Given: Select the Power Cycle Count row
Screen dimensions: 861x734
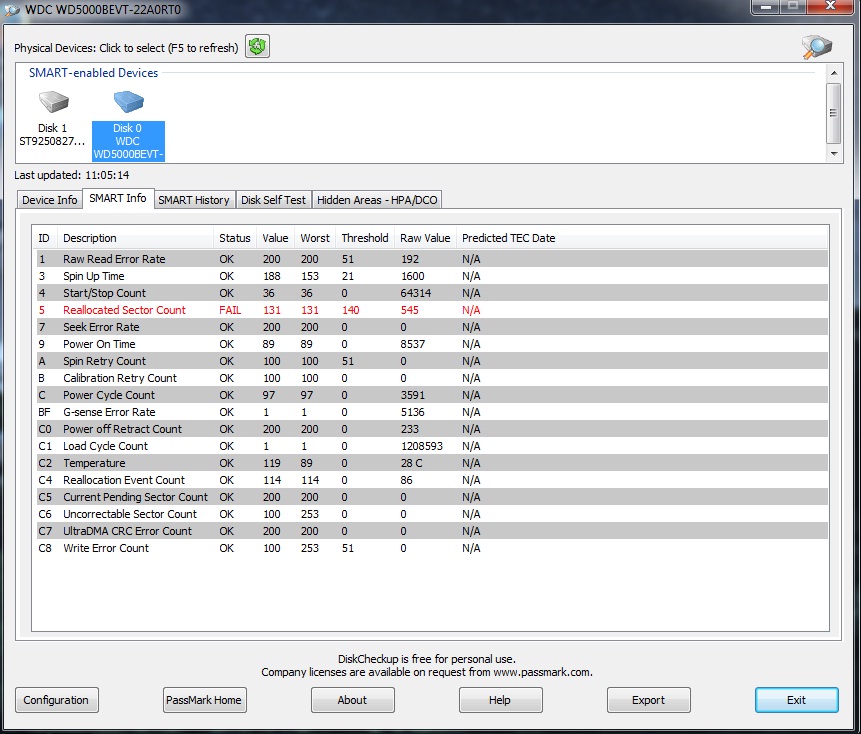Looking at the screenshot, I should click(x=432, y=395).
